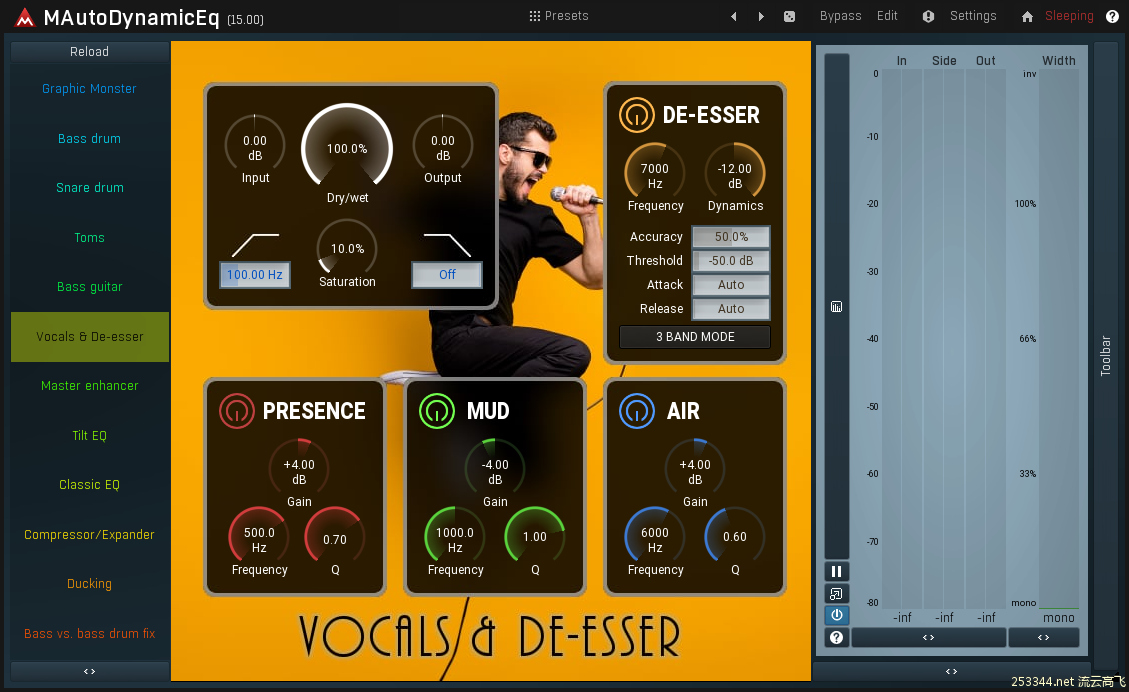Expand the level meters arrows below the In/Side/Out meters
The width and height of the screenshot is (1129, 692).
[929, 637]
